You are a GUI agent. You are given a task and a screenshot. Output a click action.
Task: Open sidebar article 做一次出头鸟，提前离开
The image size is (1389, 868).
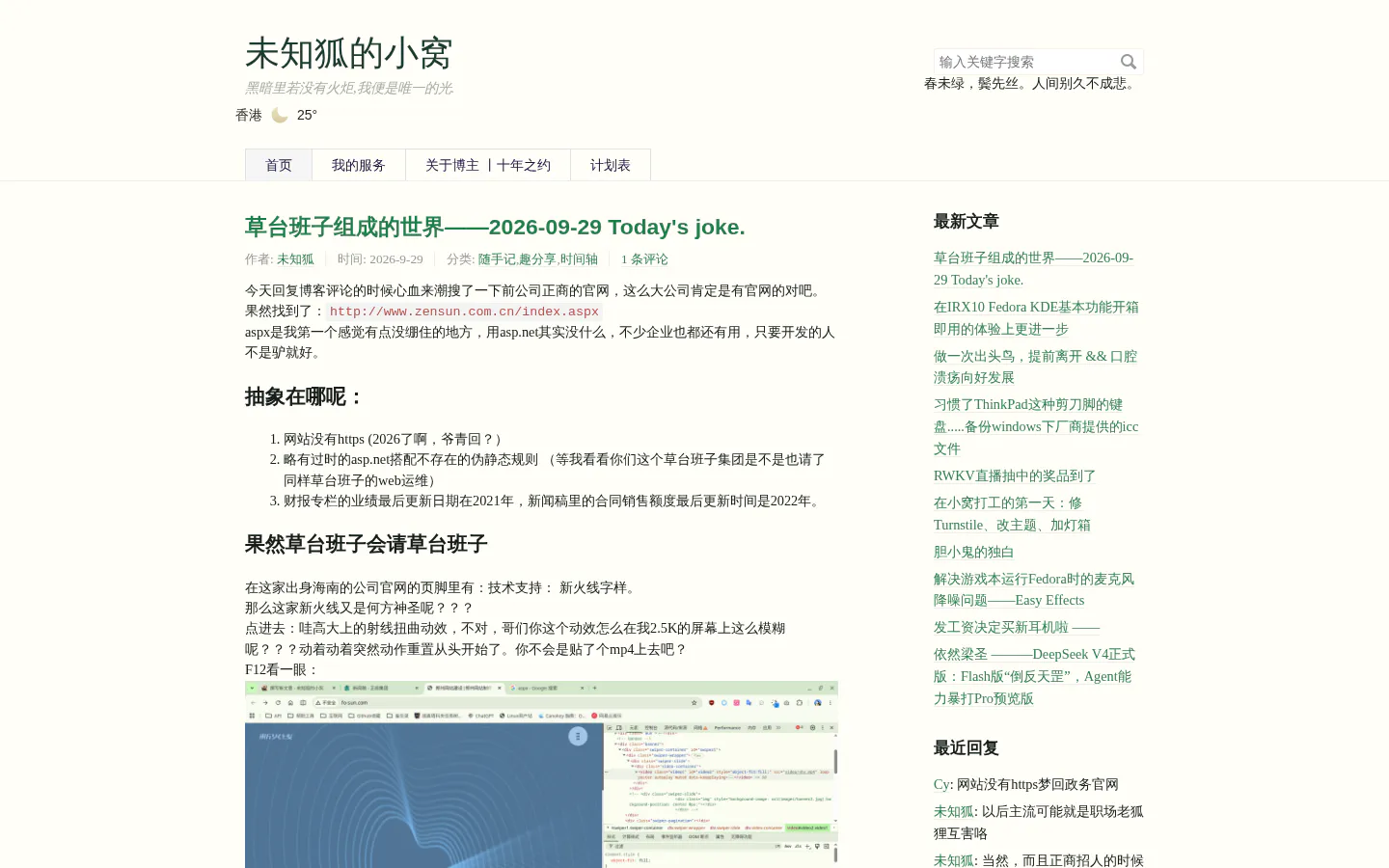click(x=1035, y=366)
